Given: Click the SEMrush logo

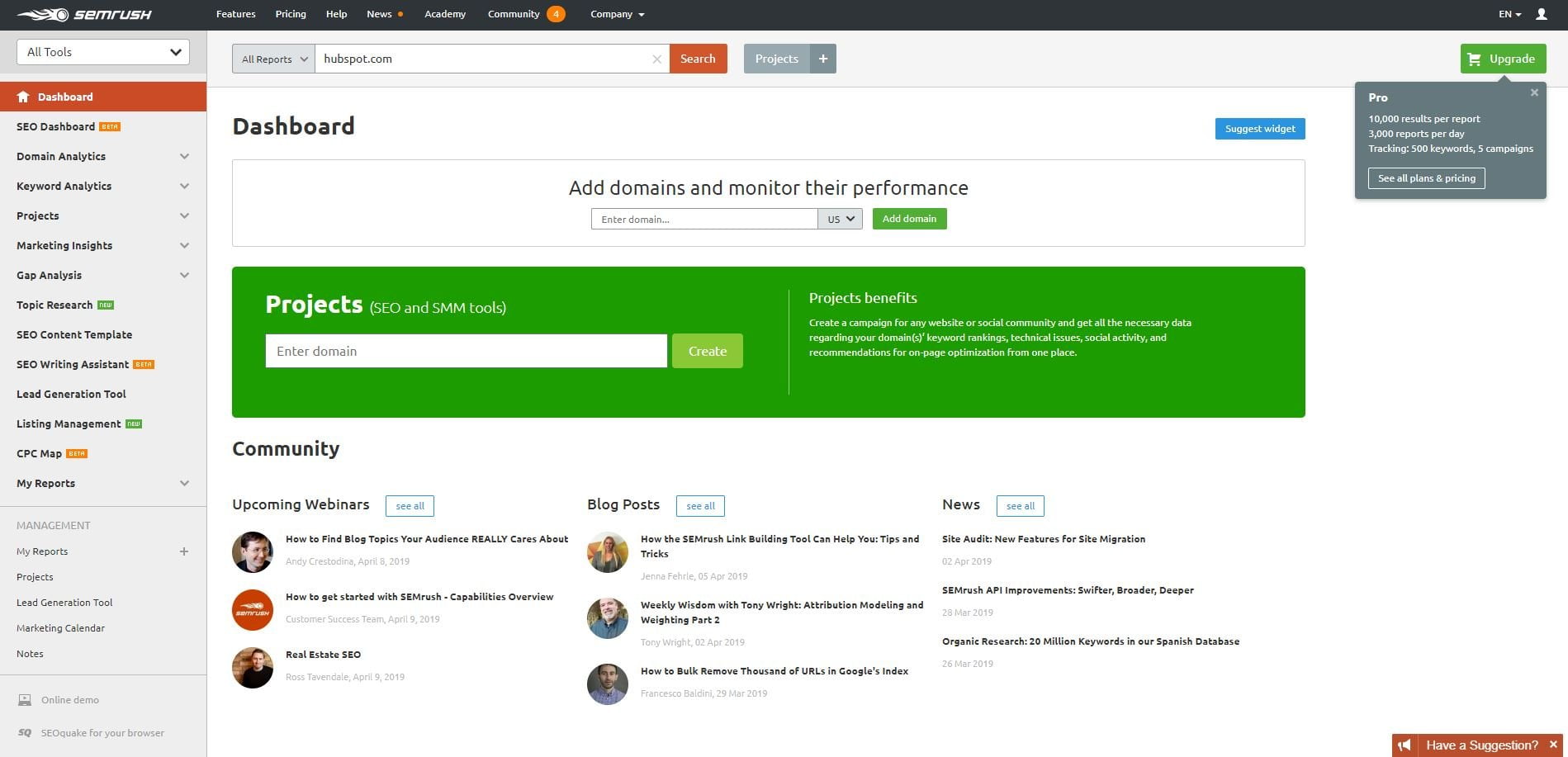Looking at the screenshot, I should point(84,14).
